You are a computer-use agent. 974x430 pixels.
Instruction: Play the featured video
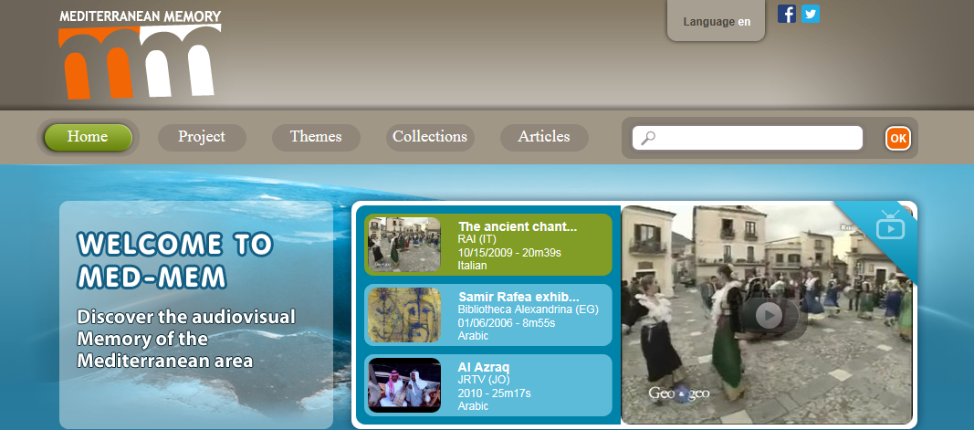[768, 315]
